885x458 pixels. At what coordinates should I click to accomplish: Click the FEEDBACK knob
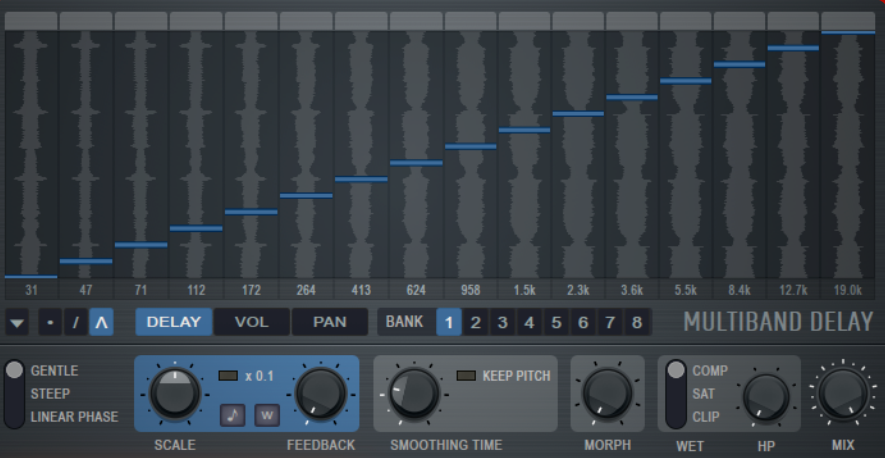coord(319,394)
